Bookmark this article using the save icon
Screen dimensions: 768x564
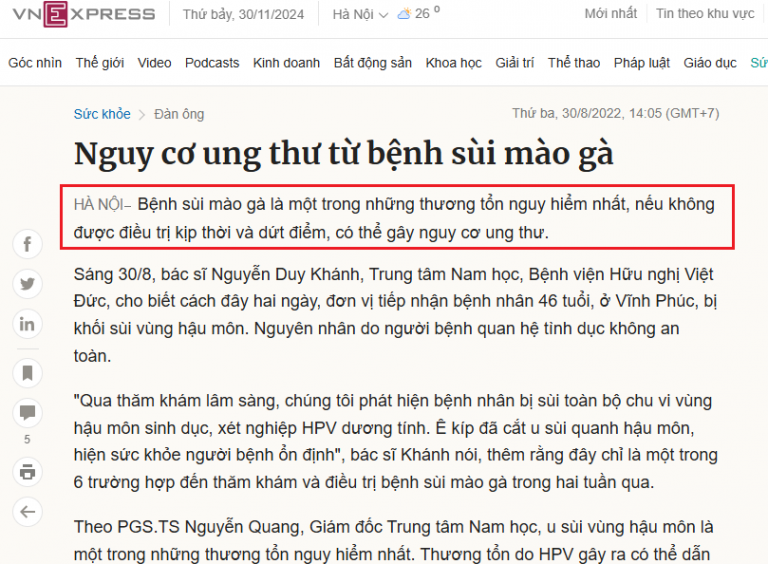pyautogui.click(x=27, y=373)
